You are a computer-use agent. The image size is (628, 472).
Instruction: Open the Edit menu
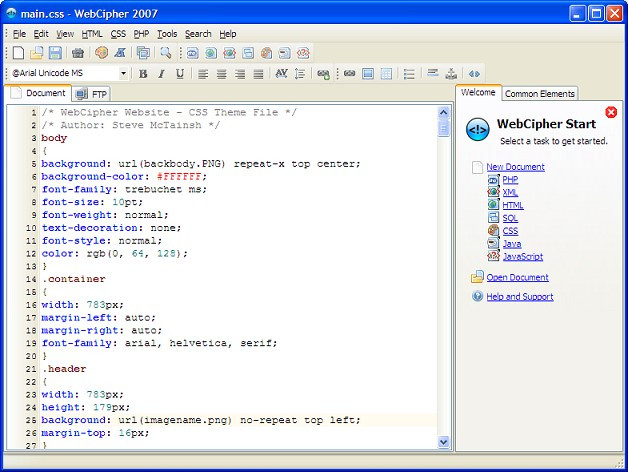pyautogui.click(x=41, y=34)
